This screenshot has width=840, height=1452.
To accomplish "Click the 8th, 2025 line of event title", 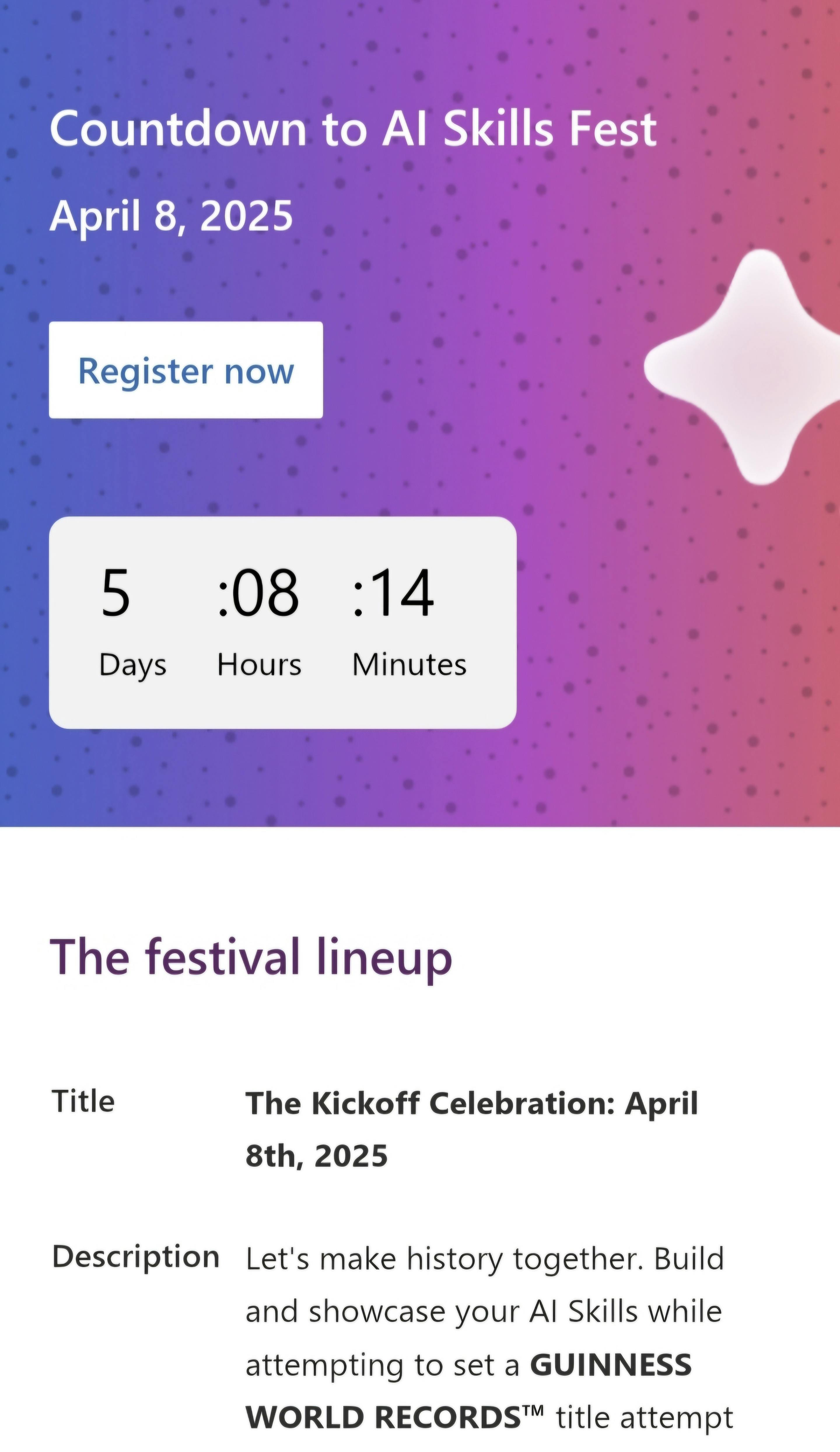I will (317, 1156).
